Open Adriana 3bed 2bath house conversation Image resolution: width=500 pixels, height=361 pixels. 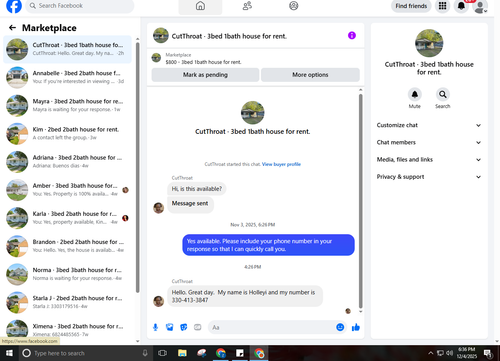click(67, 162)
